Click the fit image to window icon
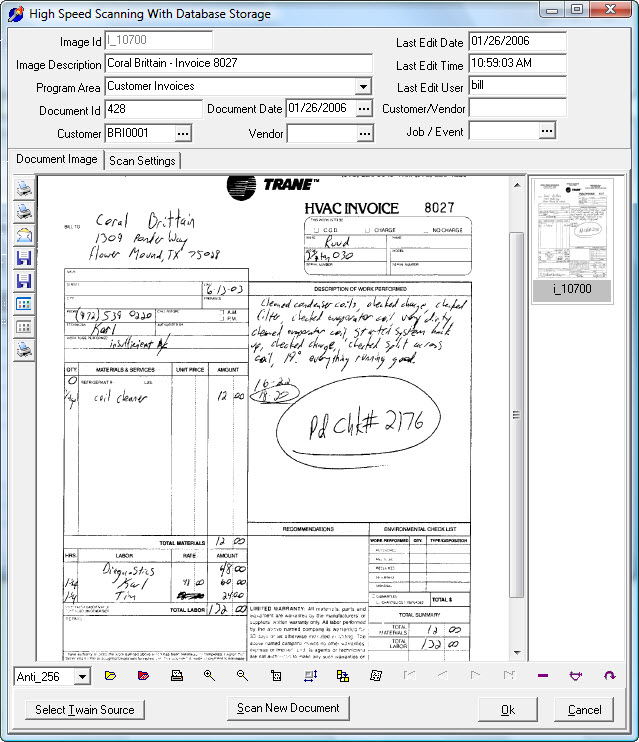The height and width of the screenshot is (742, 639). click(276, 676)
